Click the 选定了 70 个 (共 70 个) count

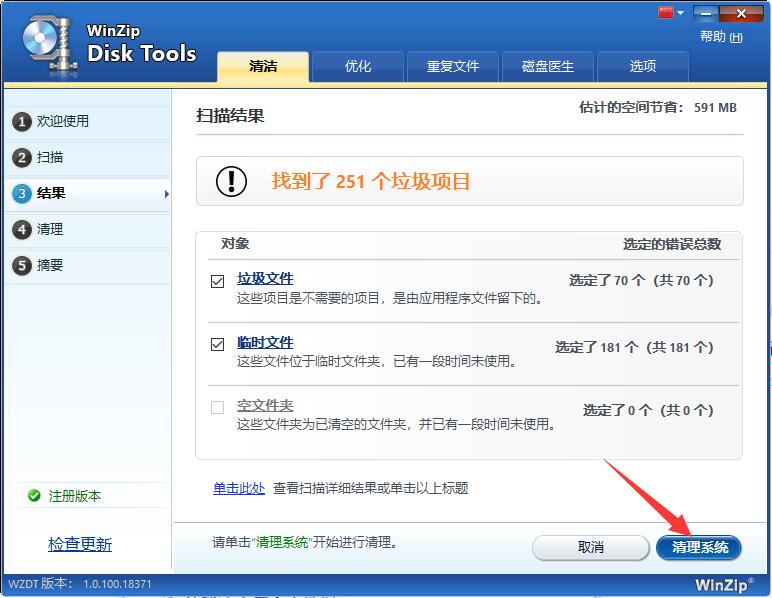pyautogui.click(x=641, y=281)
